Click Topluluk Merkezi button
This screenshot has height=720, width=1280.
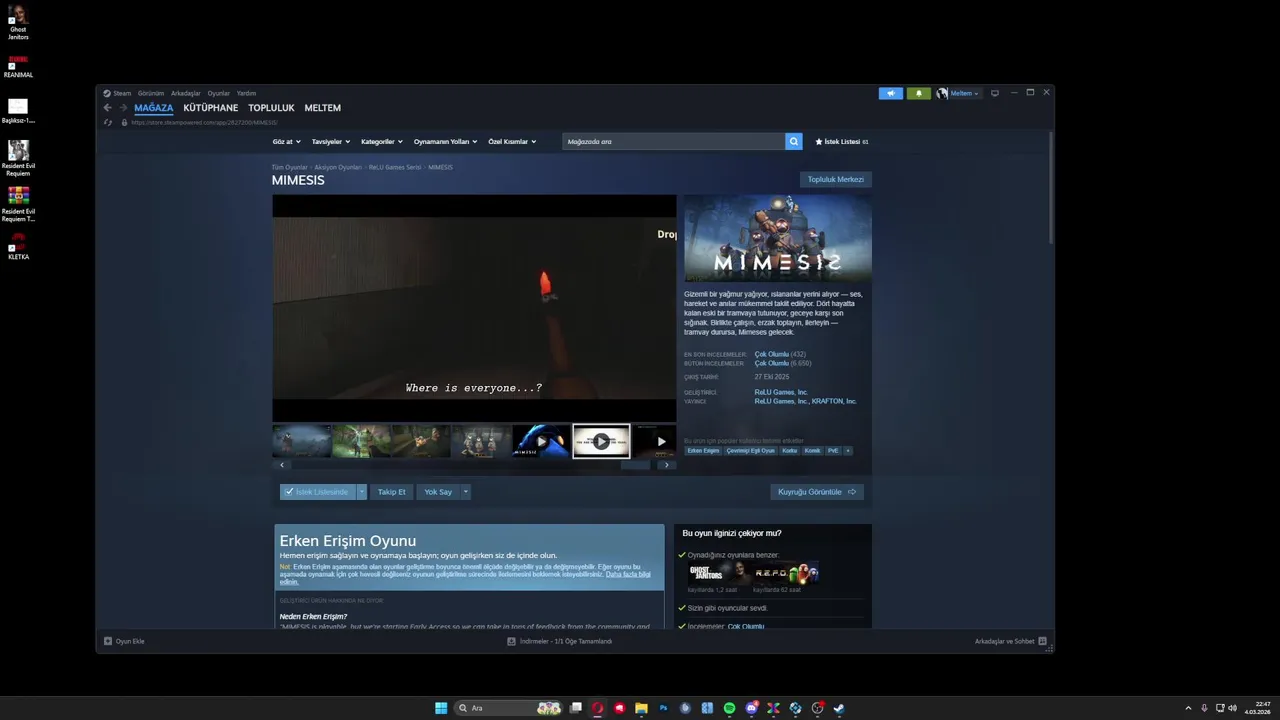tap(835, 179)
